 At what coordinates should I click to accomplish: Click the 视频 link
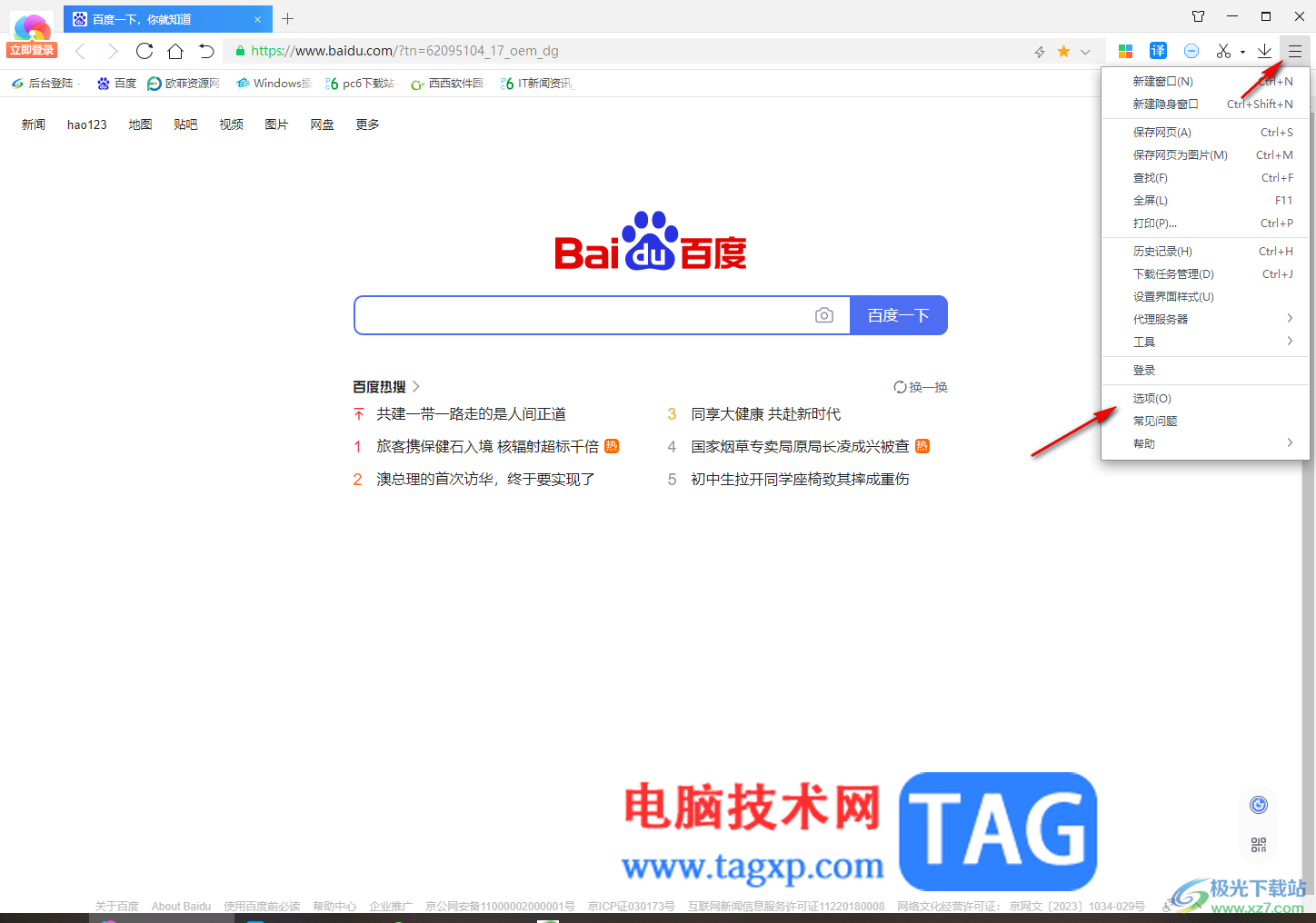pyautogui.click(x=231, y=124)
